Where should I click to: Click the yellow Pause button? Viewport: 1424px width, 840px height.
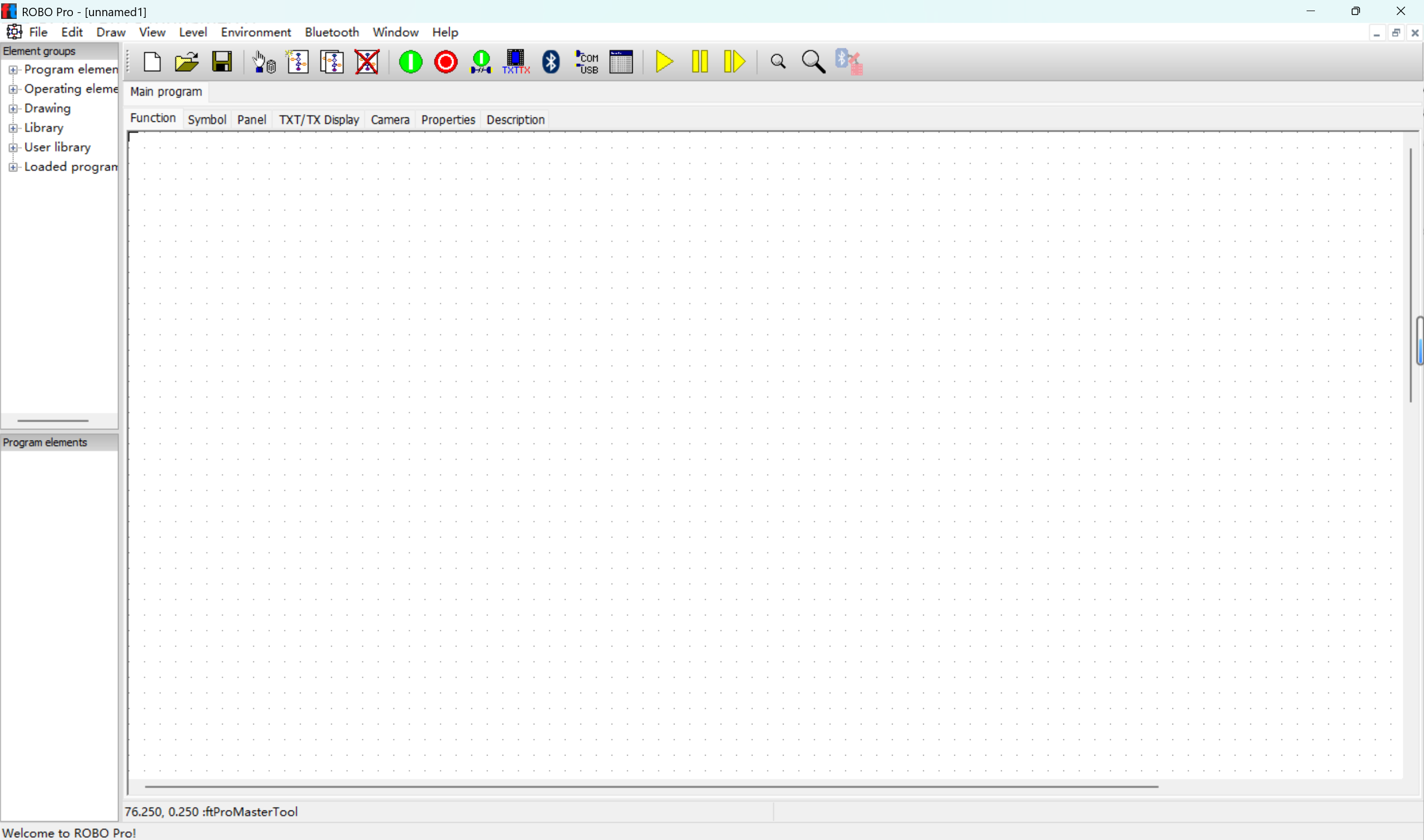(700, 62)
